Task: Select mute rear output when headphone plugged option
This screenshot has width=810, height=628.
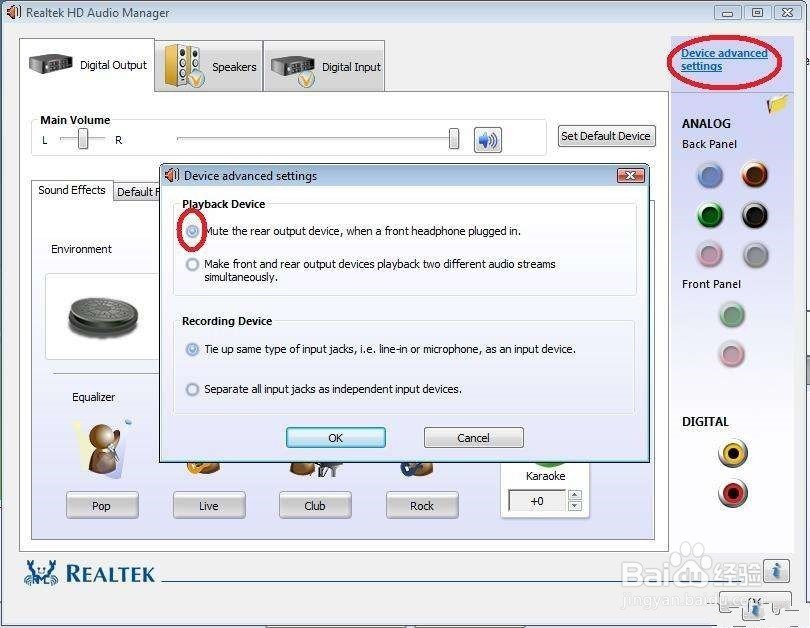Action: click(x=192, y=231)
